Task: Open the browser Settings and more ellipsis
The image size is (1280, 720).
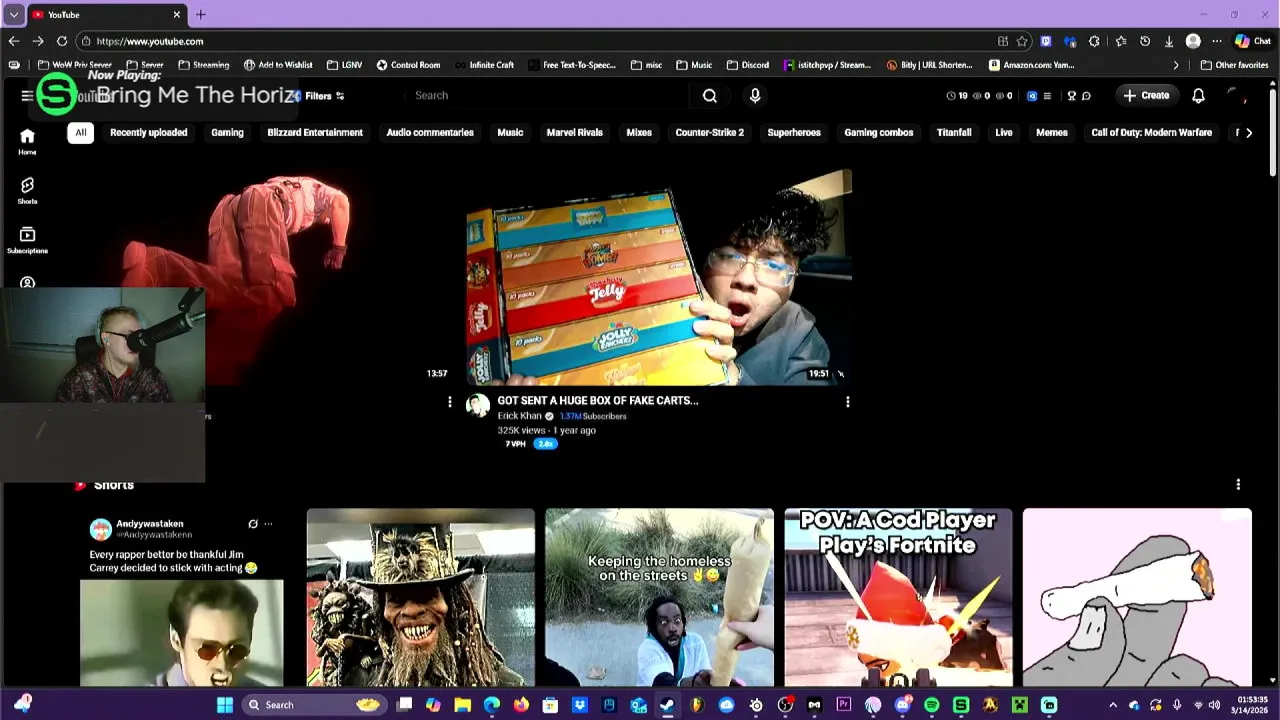Action: pos(1217,41)
